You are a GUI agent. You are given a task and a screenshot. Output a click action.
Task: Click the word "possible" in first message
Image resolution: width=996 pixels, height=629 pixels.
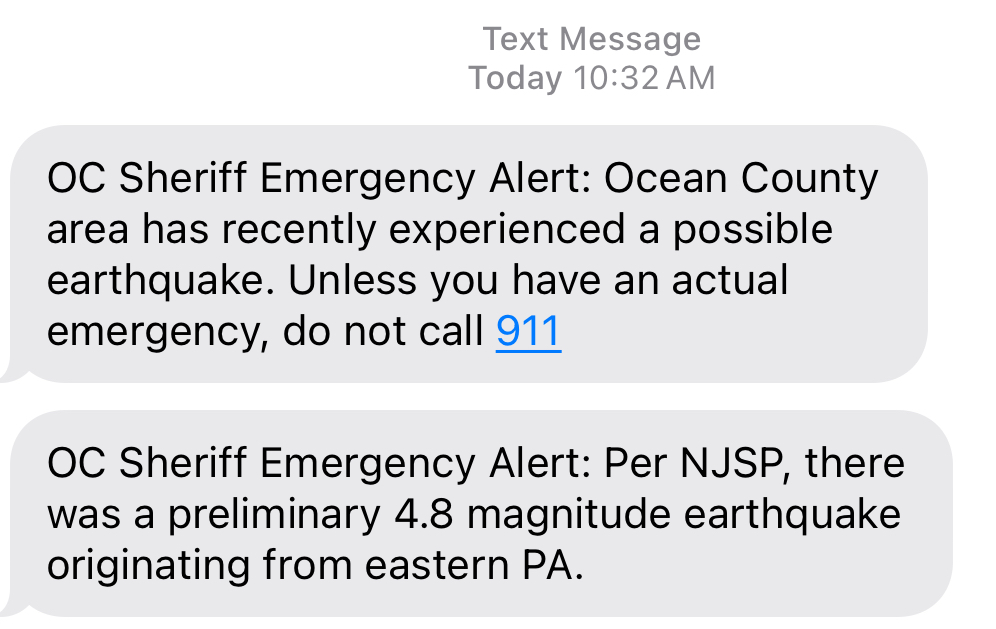click(x=752, y=230)
